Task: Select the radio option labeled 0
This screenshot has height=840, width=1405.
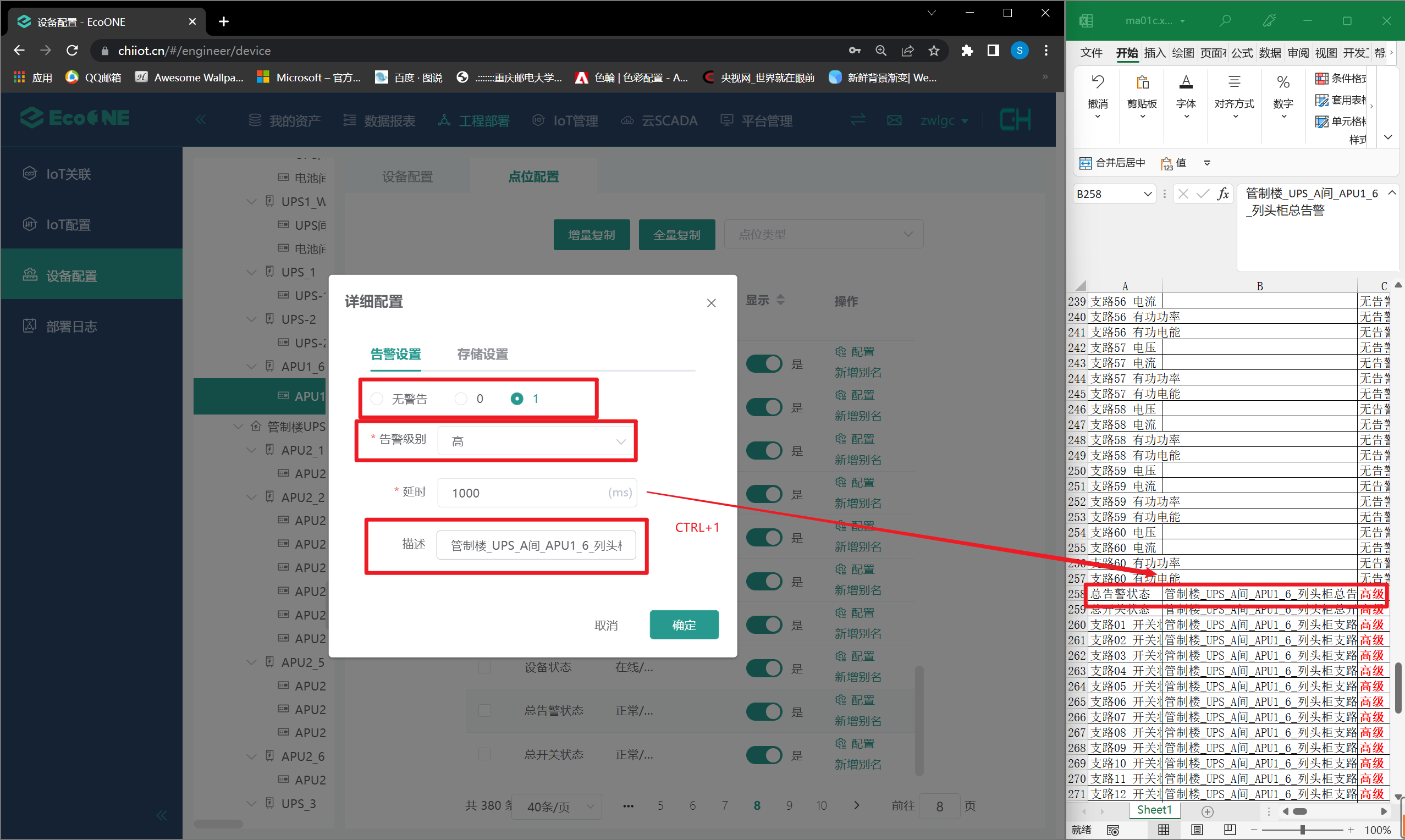Action: [461, 399]
